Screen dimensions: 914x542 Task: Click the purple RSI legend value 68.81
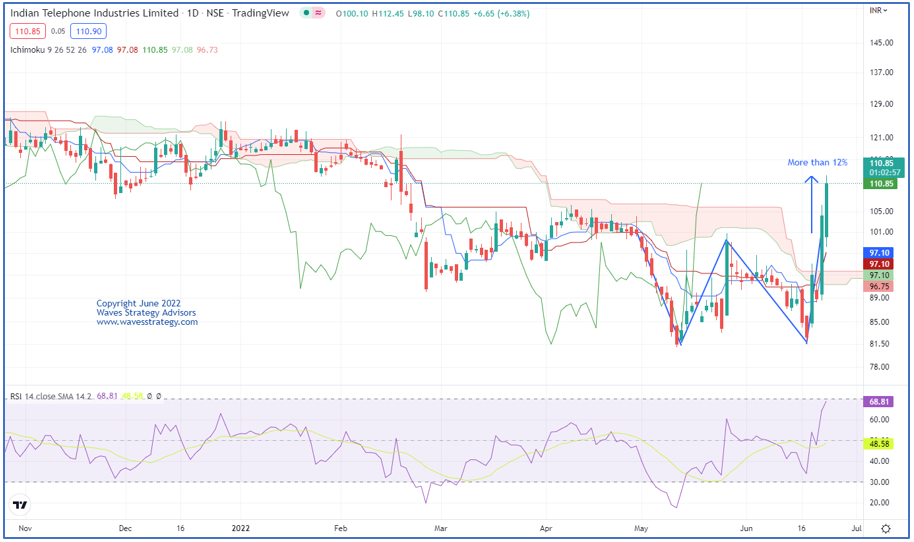pyautogui.click(x=107, y=396)
